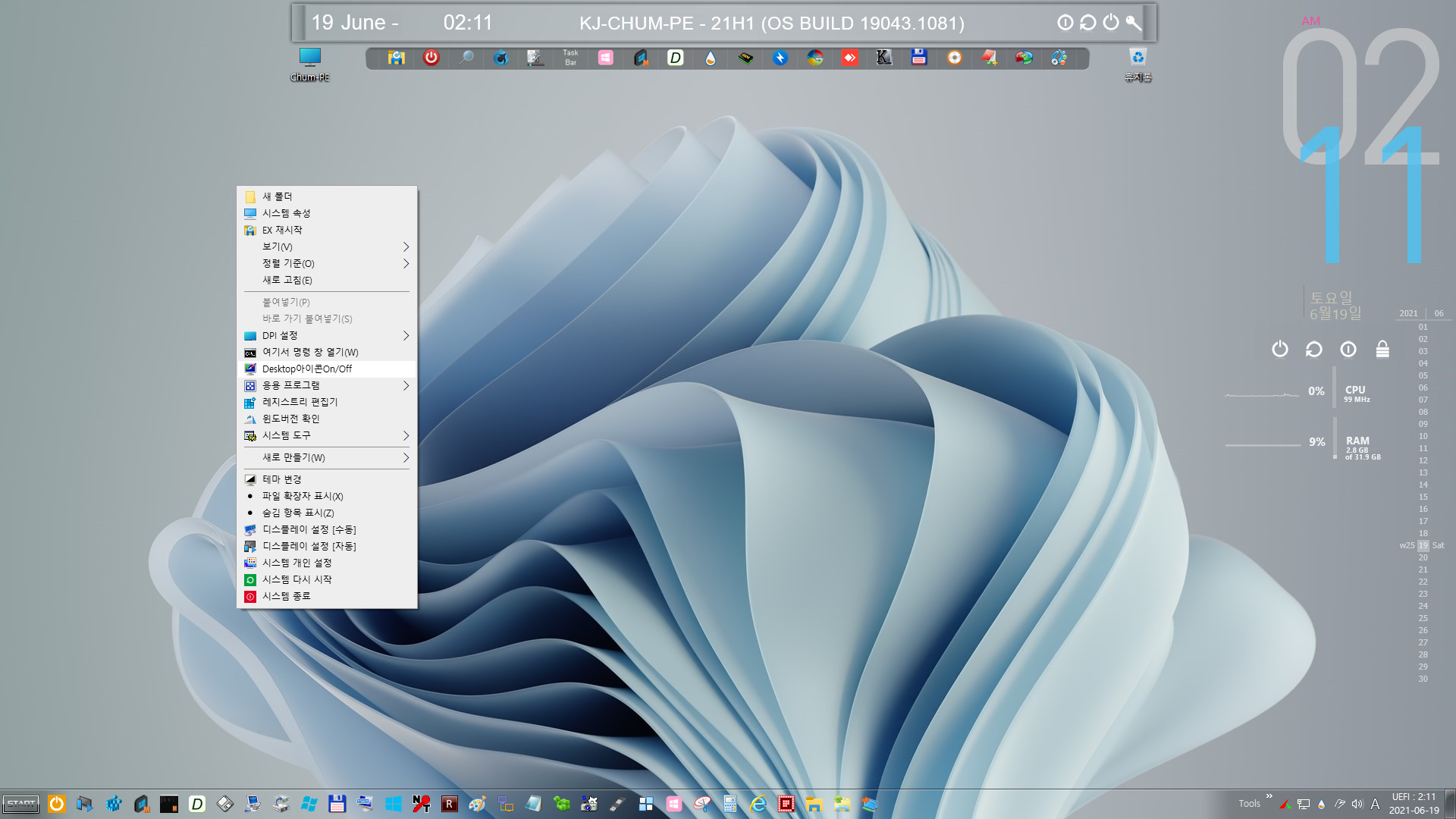Open the orange power icon on the taskbar
This screenshot has height=819, width=1456.
57,804
